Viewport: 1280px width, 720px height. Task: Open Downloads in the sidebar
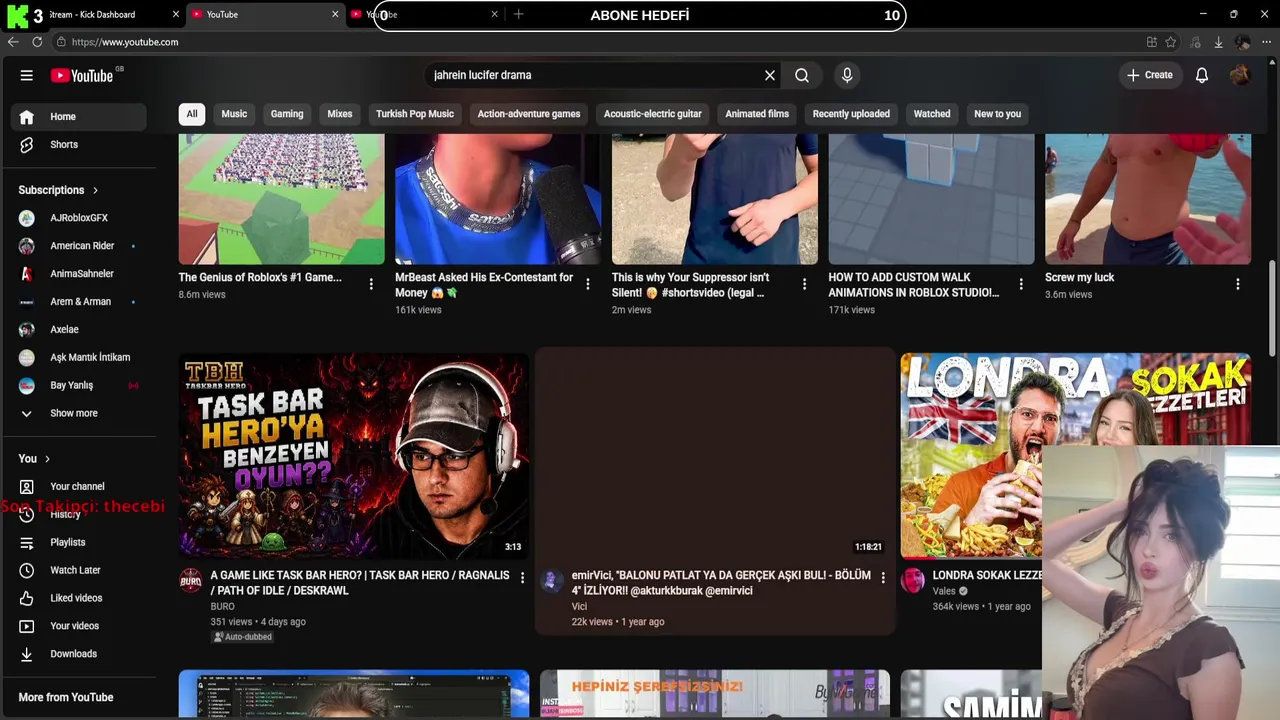[78, 654]
